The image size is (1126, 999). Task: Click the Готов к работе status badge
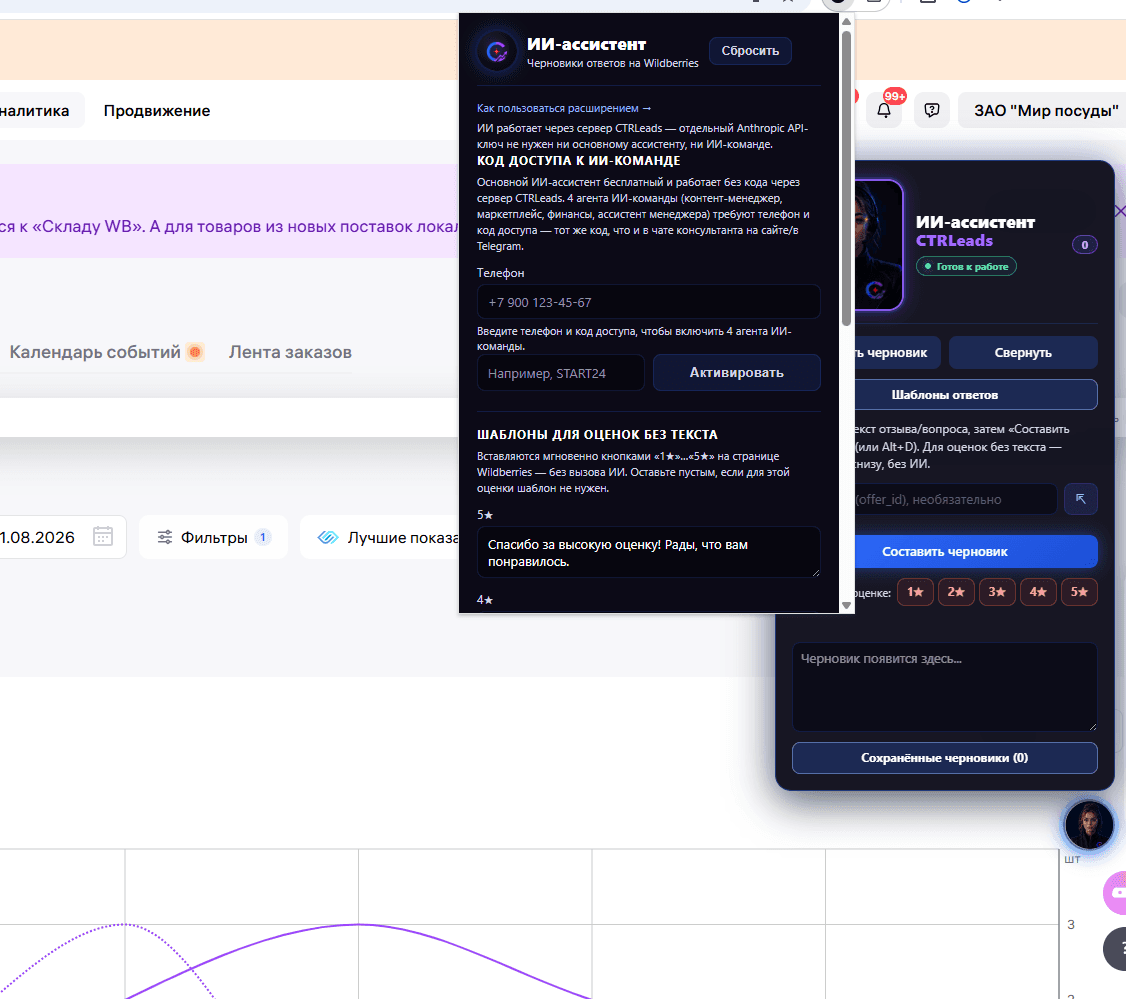click(x=966, y=266)
